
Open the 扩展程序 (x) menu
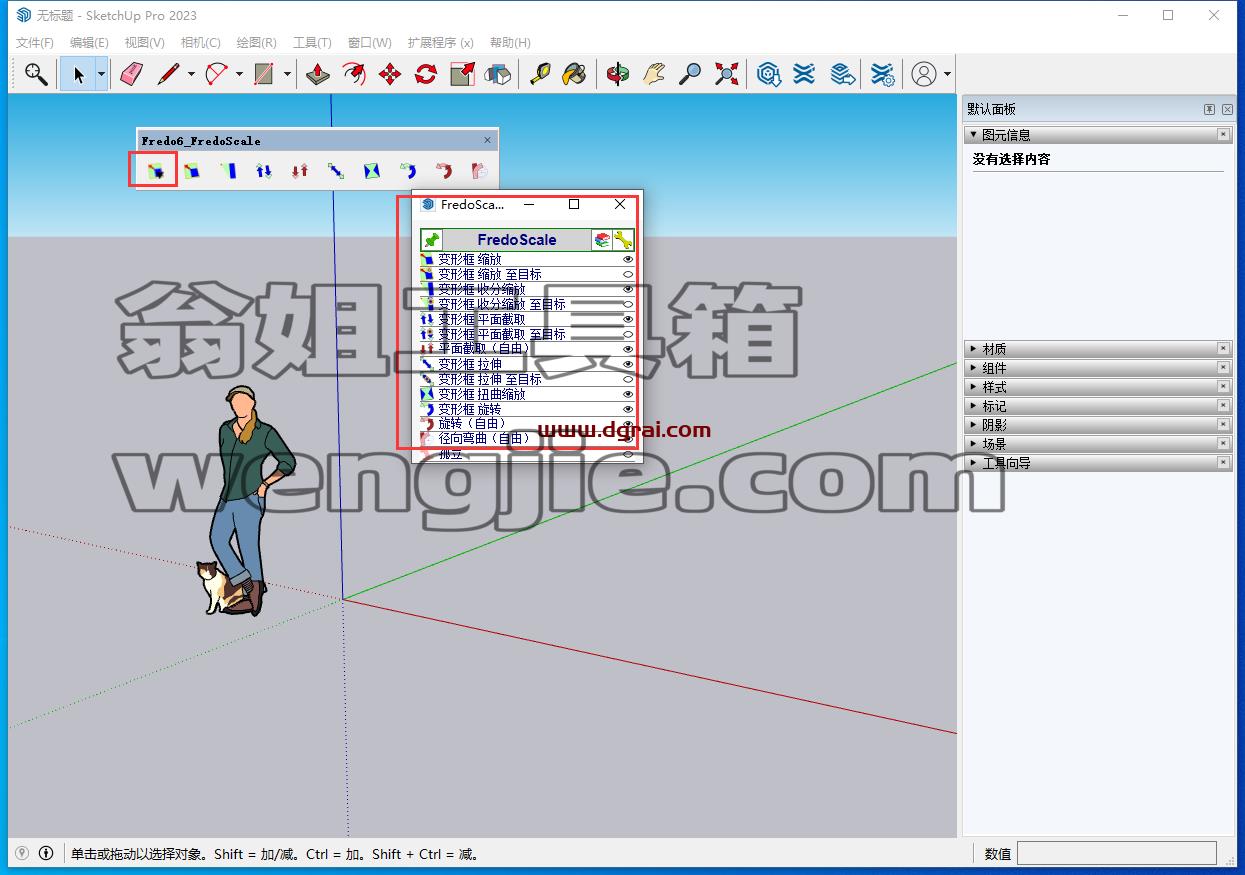tap(440, 42)
